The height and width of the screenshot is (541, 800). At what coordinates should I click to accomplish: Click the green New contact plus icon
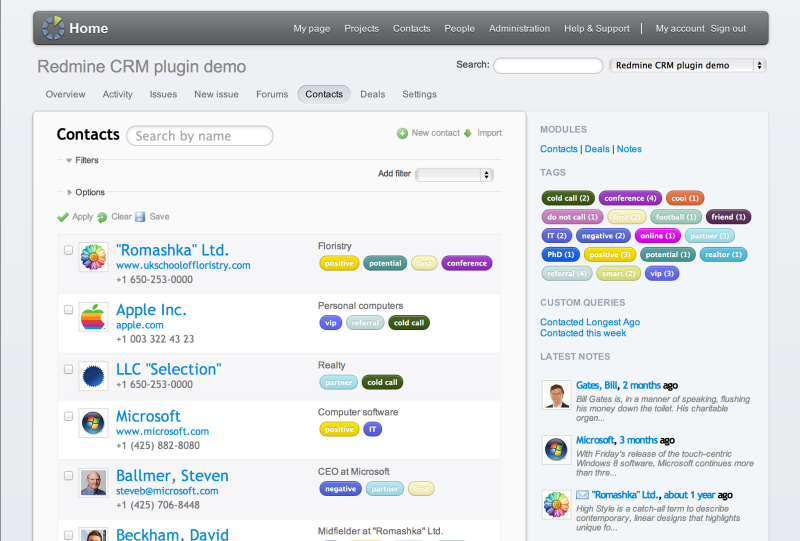403,133
